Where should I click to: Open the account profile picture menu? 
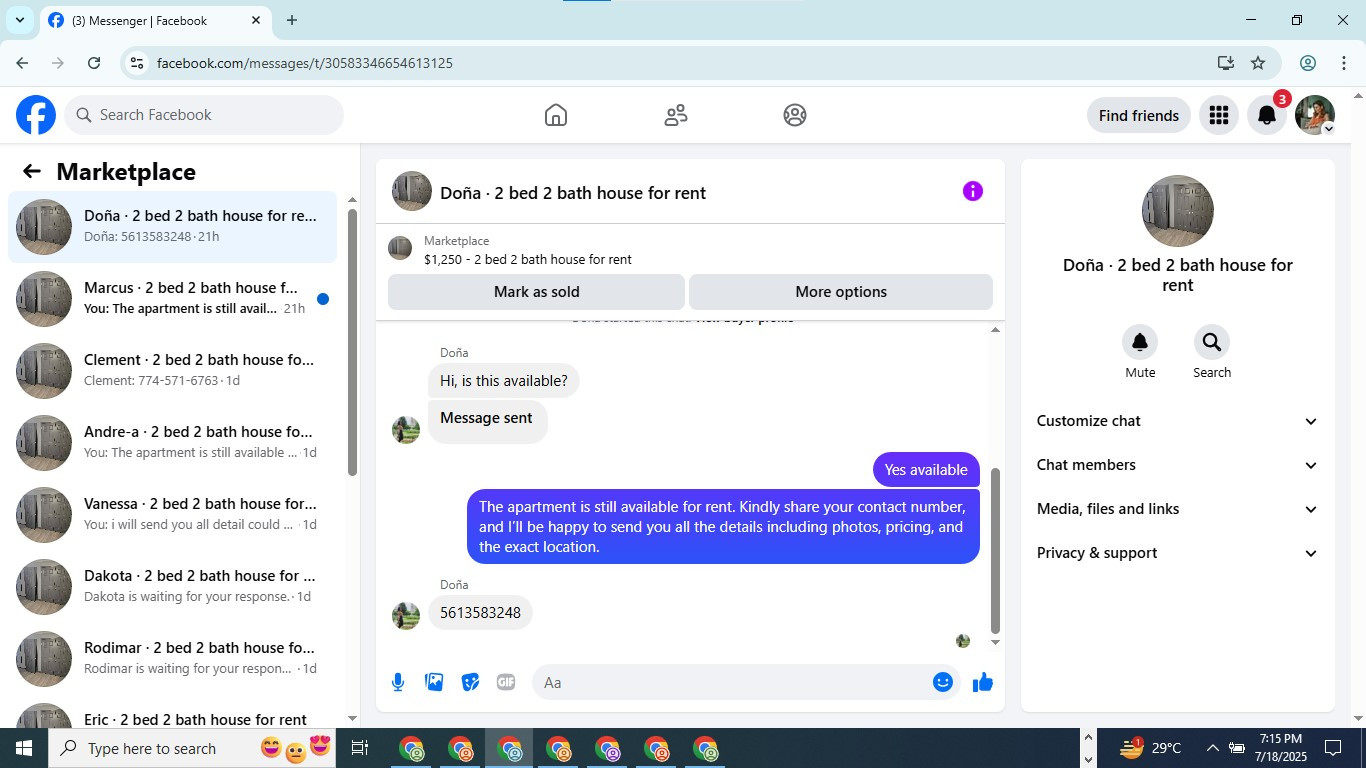pyautogui.click(x=1315, y=115)
